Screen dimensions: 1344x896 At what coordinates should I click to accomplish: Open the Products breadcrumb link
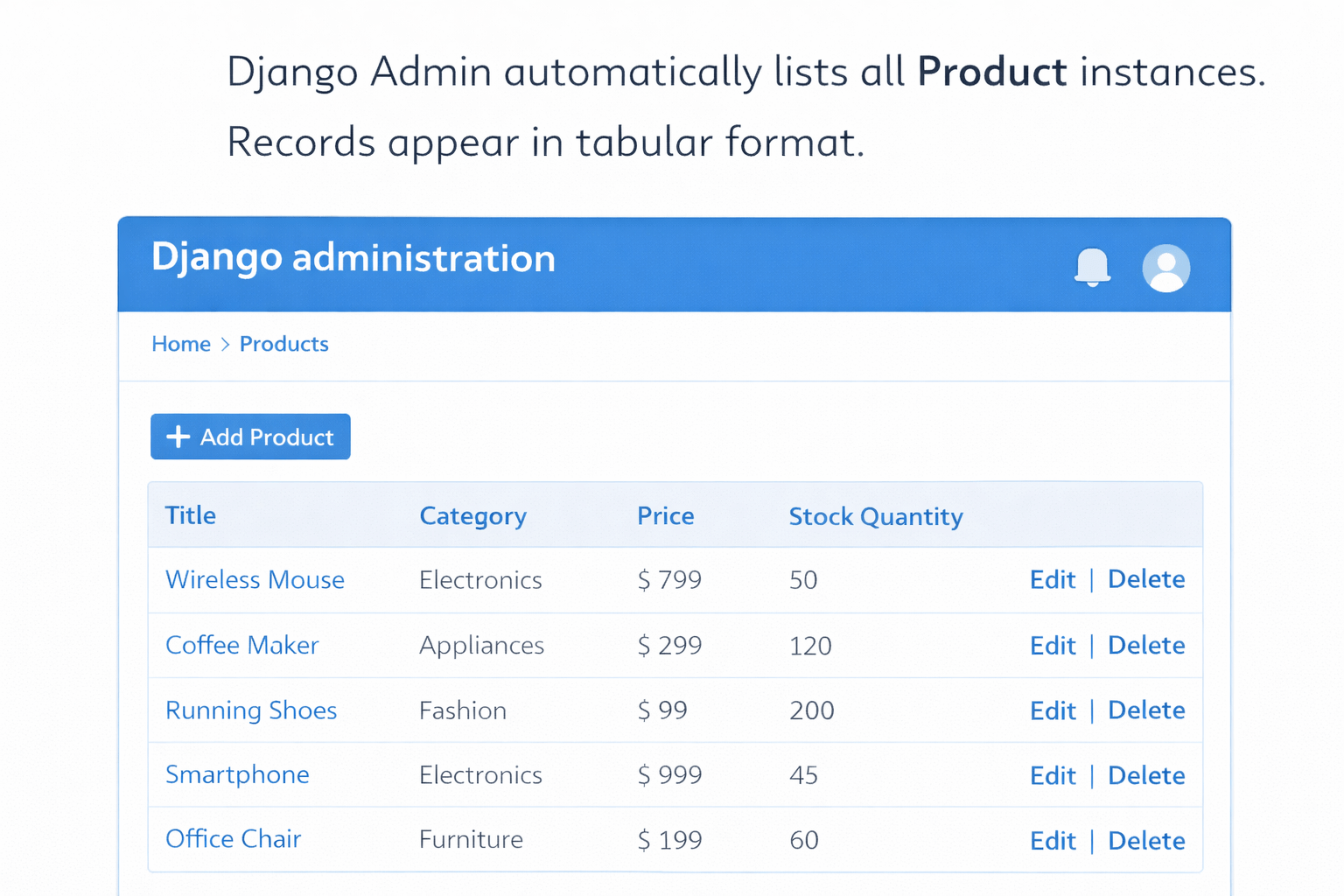pyautogui.click(x=284, y=344)
